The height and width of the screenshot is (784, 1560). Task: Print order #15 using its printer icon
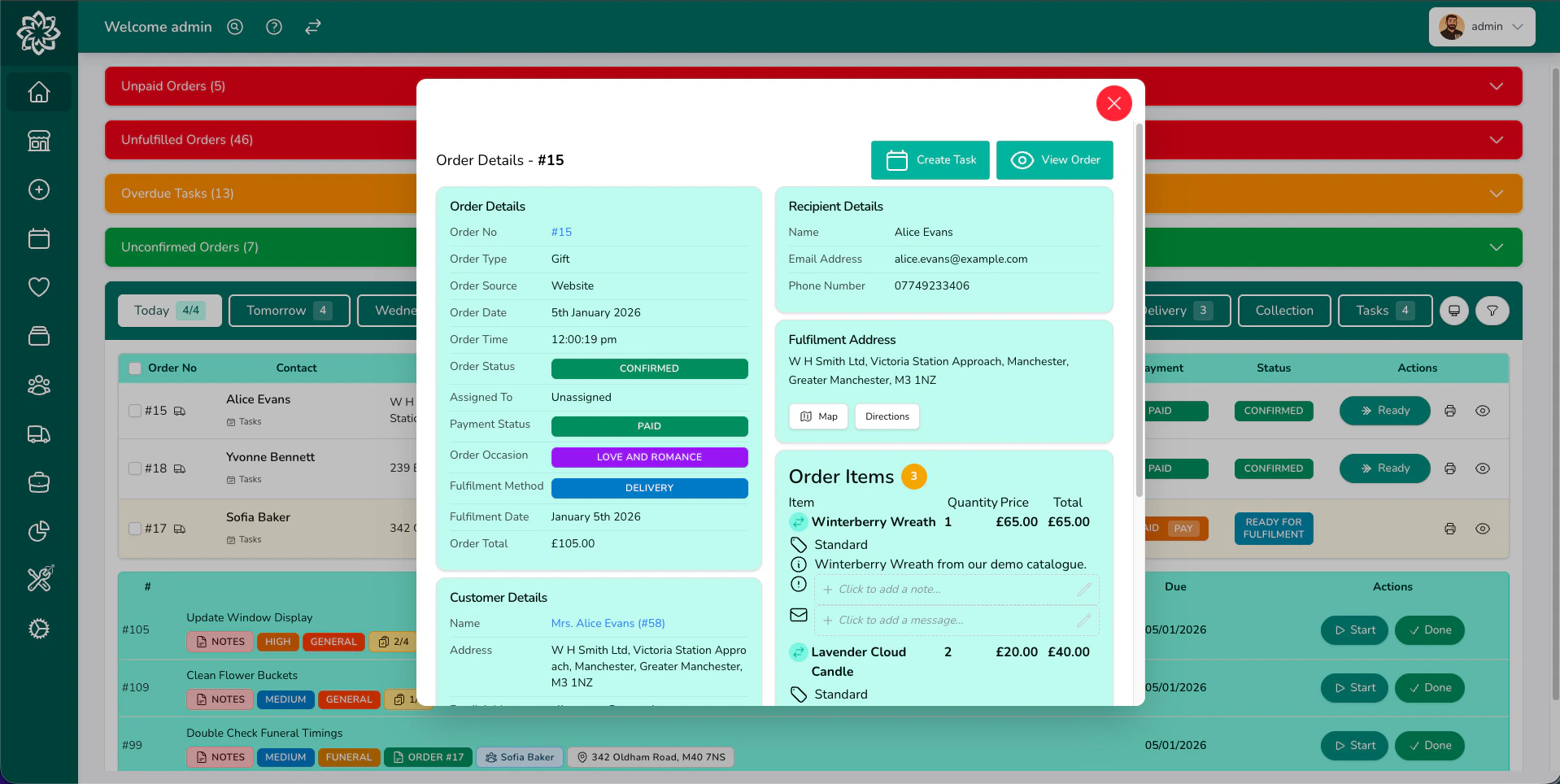pyautogui.click(x=1449, y=411)
